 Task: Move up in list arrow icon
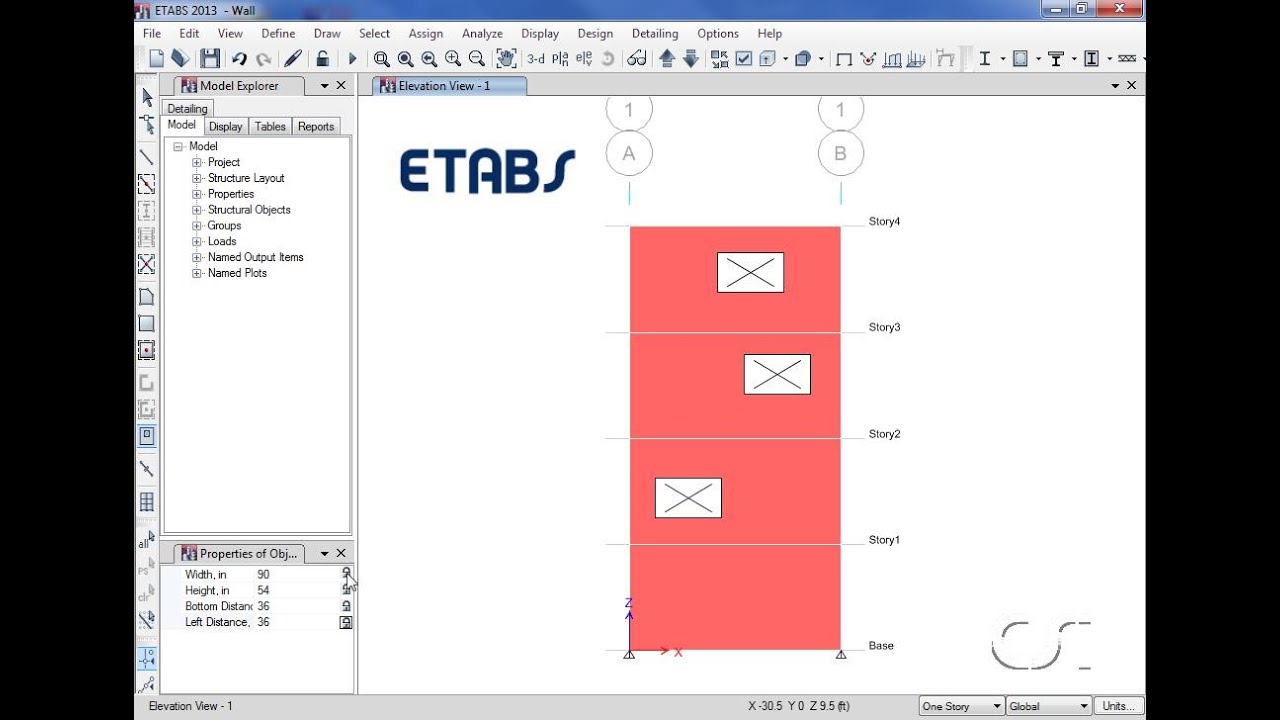667,59
